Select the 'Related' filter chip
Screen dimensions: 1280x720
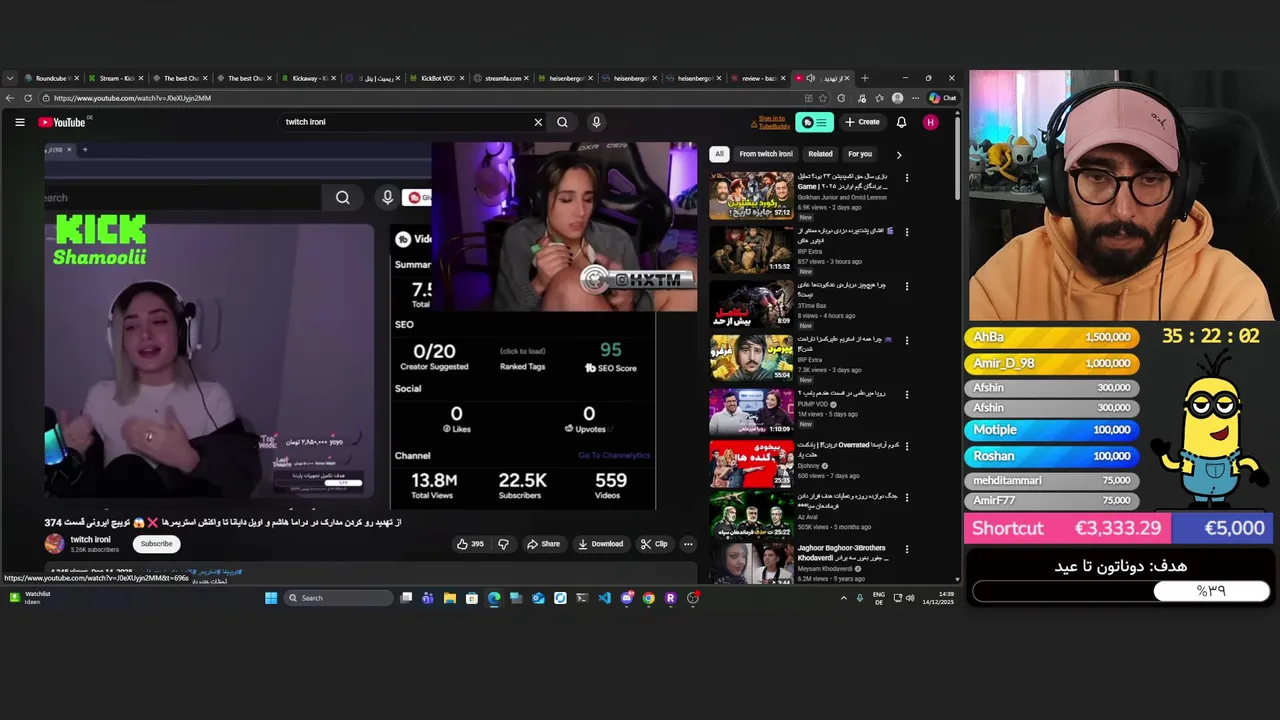click(x=820, y=154)
